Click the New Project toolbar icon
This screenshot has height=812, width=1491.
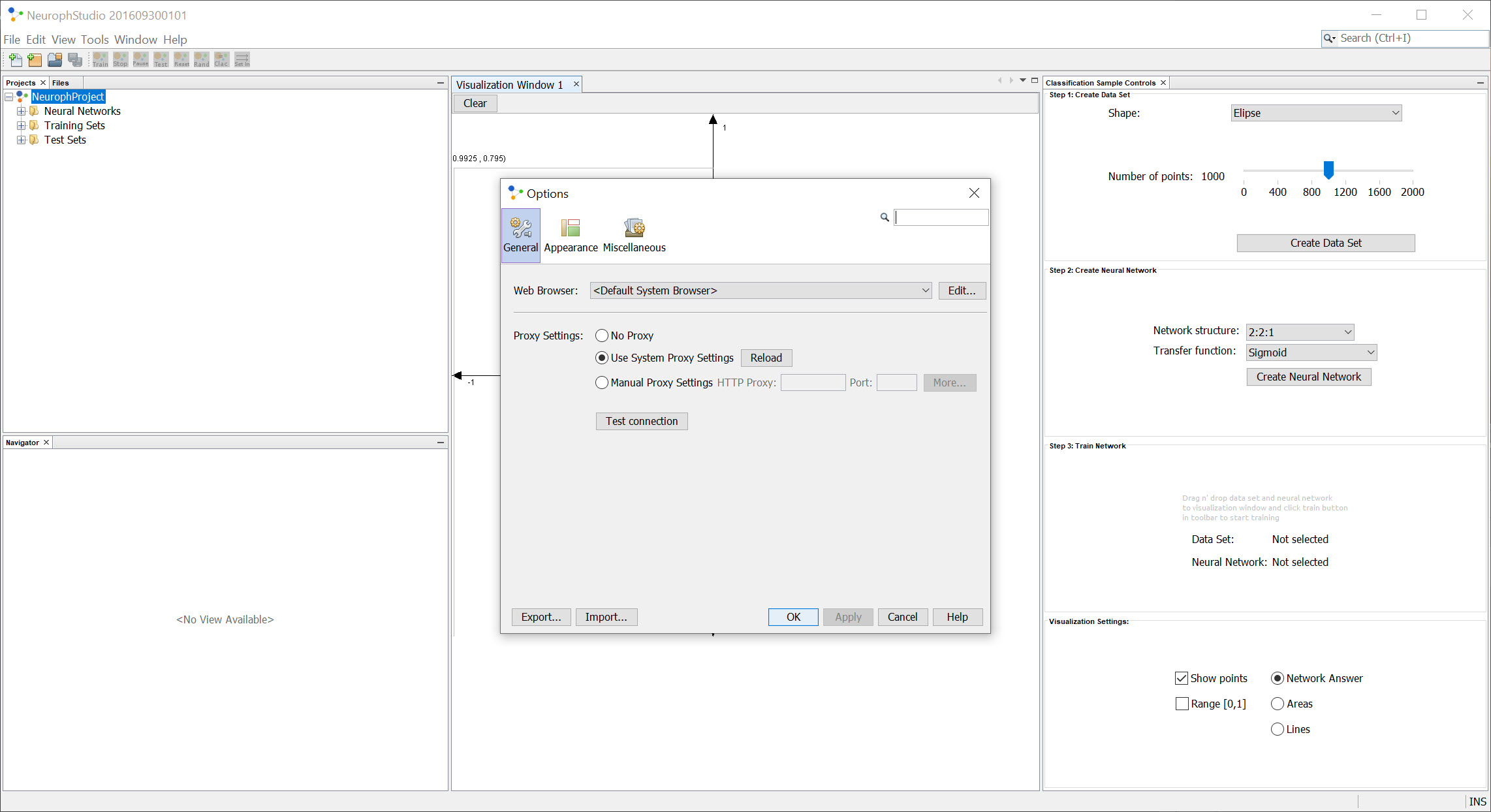click(35, 60)
